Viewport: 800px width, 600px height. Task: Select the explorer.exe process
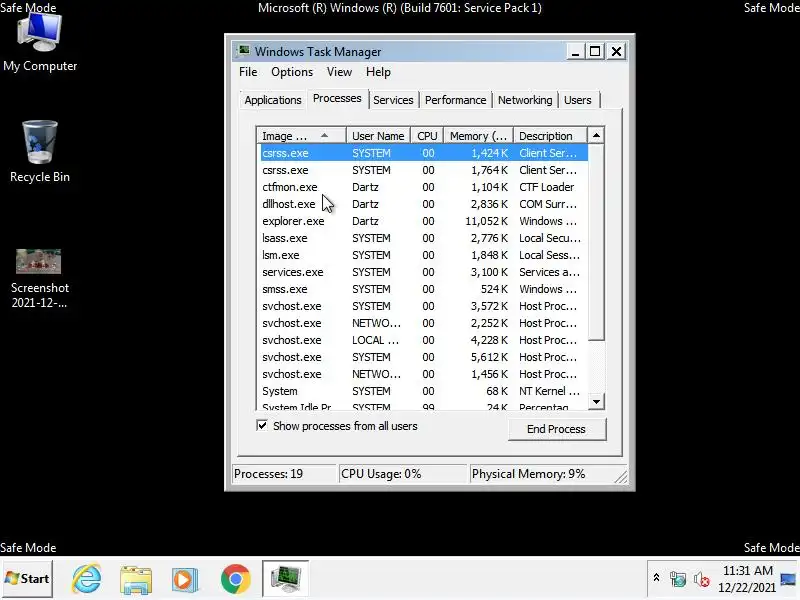pyautogui.click(x=424, y=221)
